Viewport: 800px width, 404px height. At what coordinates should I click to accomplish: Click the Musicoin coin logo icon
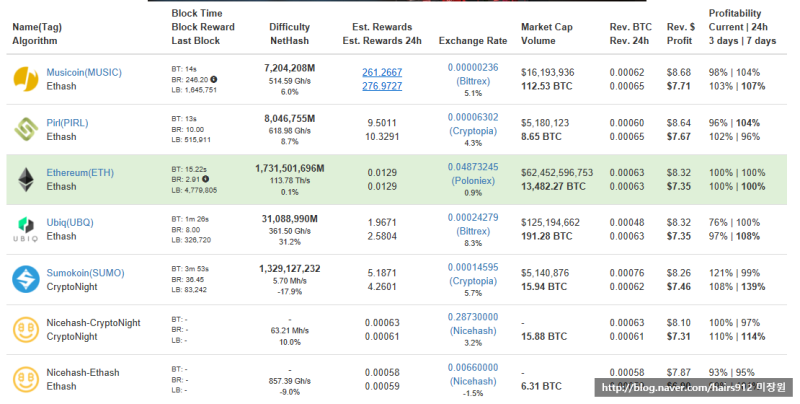pos(26,79)
